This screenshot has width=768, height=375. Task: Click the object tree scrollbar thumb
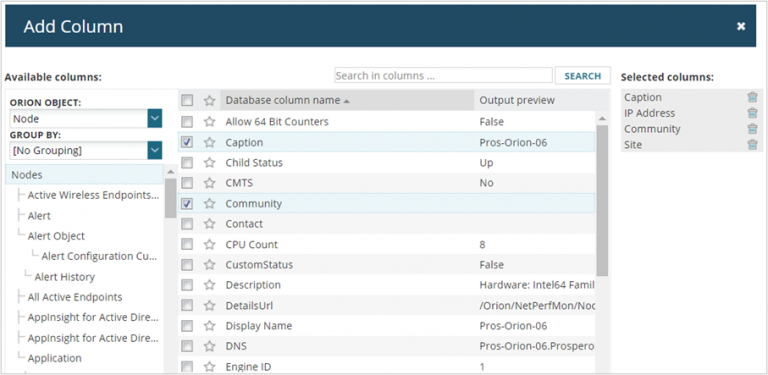170,198
